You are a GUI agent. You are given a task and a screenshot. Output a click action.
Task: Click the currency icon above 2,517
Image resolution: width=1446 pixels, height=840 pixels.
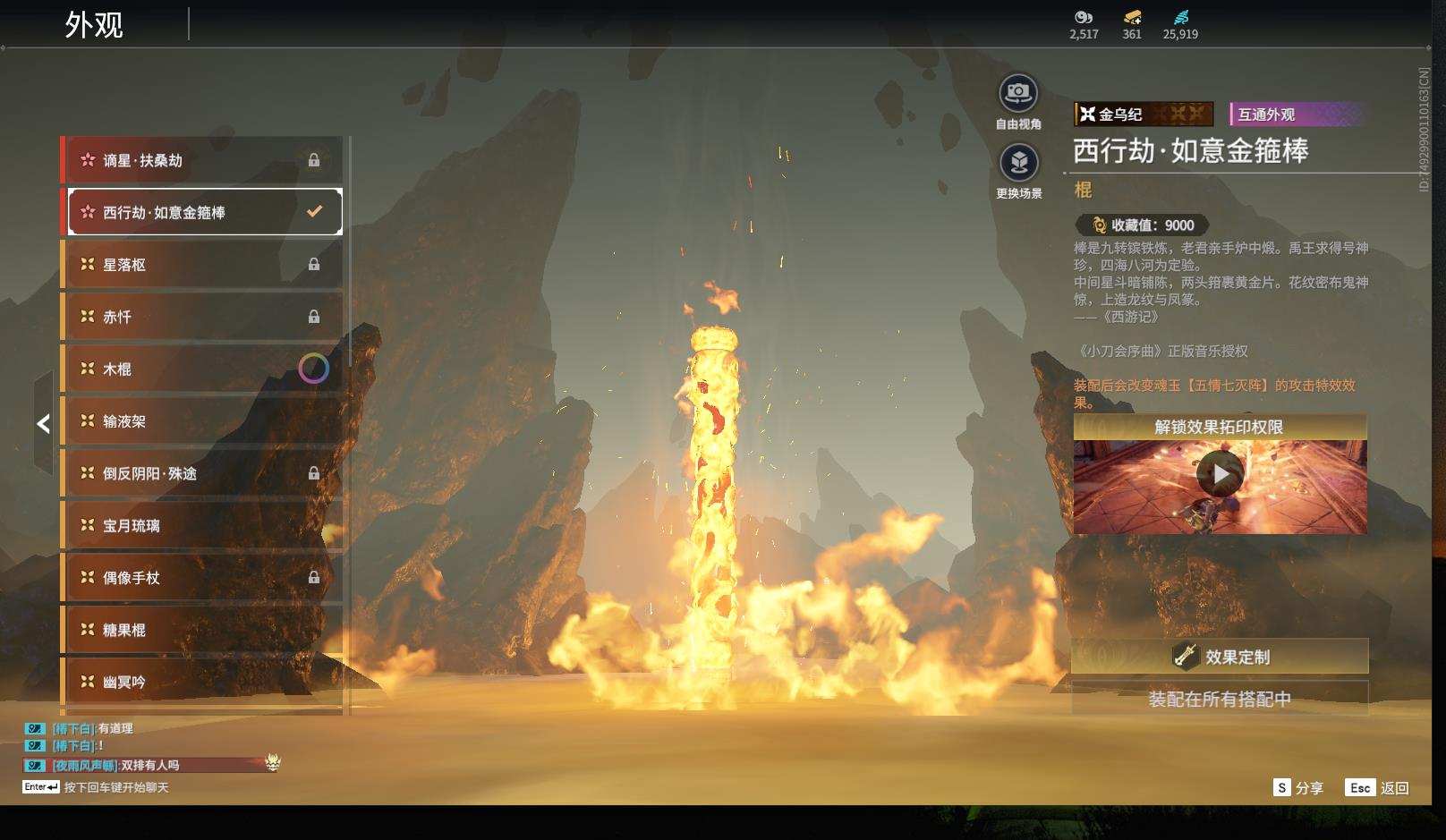(1084, 17)
